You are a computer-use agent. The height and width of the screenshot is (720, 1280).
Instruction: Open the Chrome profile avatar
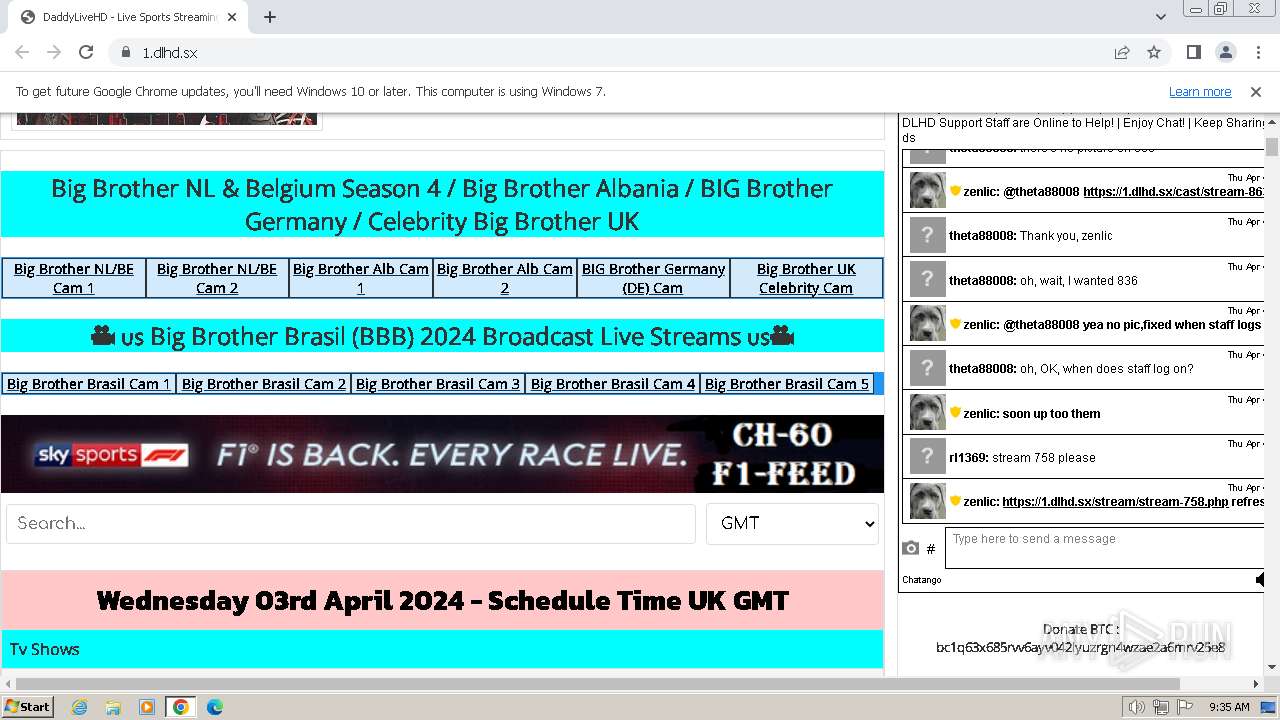coord(1225,52)
